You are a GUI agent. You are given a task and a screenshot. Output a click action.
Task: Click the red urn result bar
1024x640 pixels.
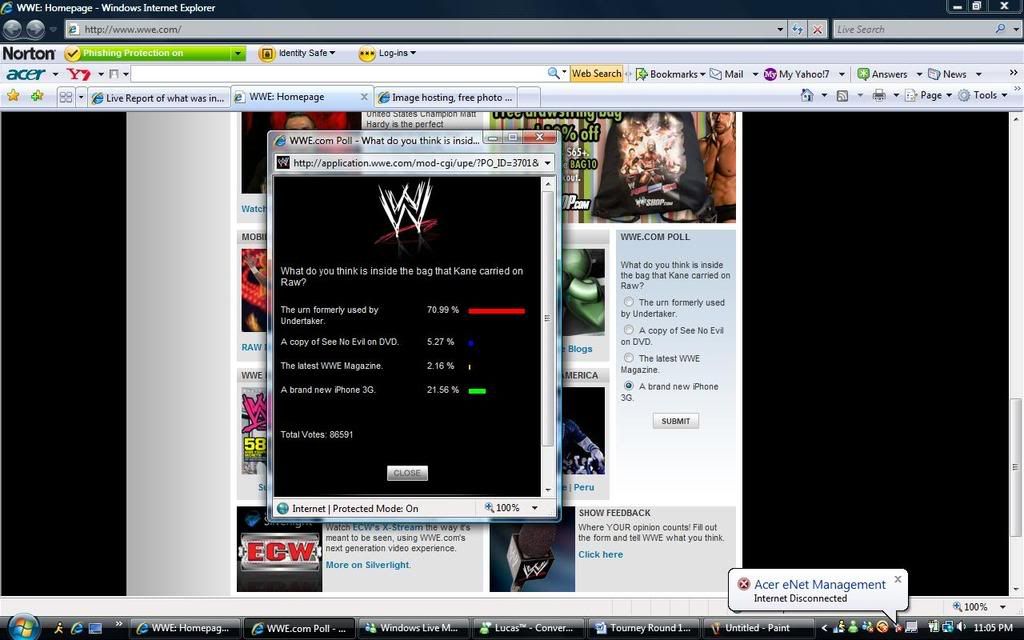(x=496, y=311)
